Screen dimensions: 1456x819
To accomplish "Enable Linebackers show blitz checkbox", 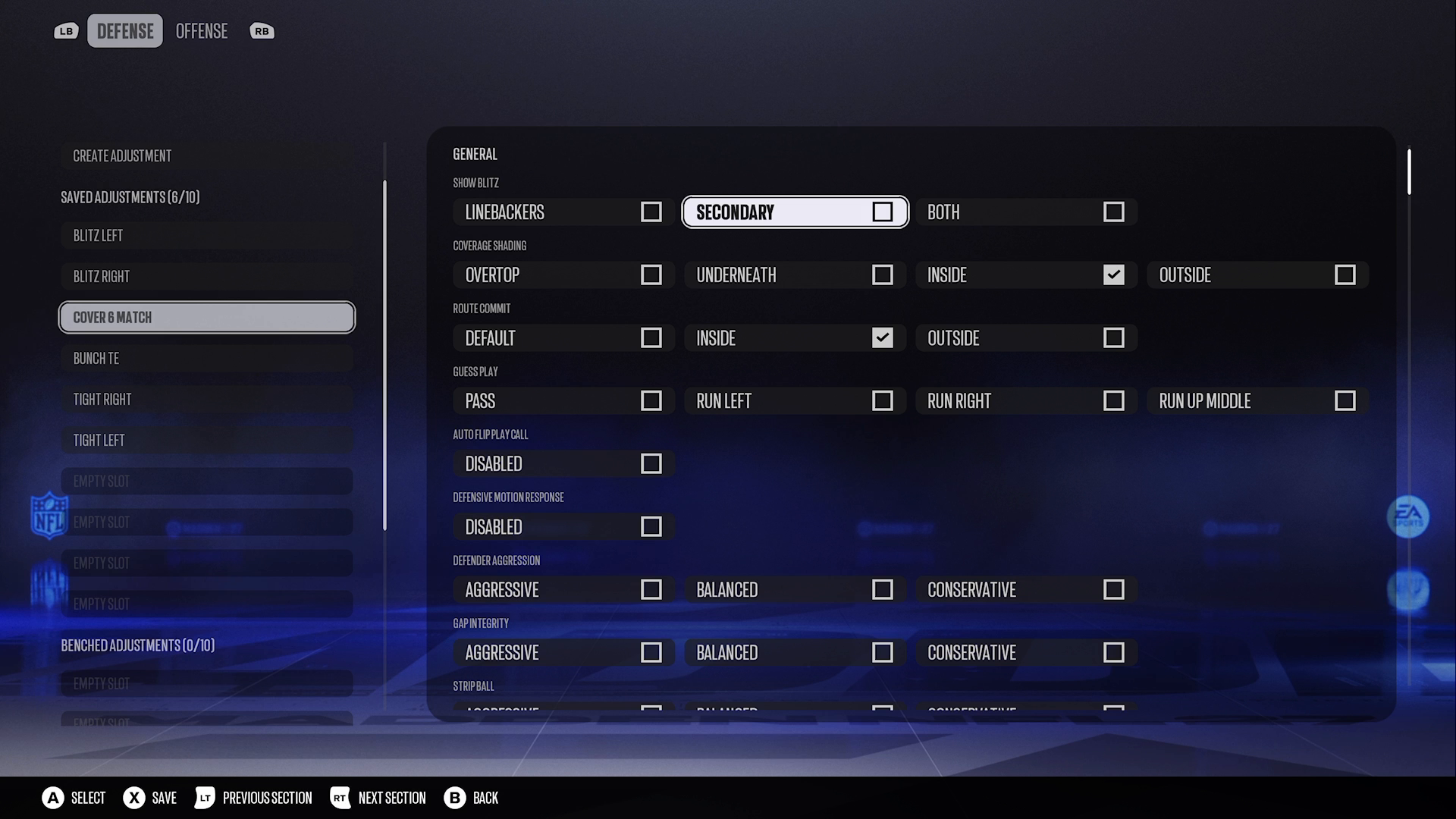I will [651, 212].
